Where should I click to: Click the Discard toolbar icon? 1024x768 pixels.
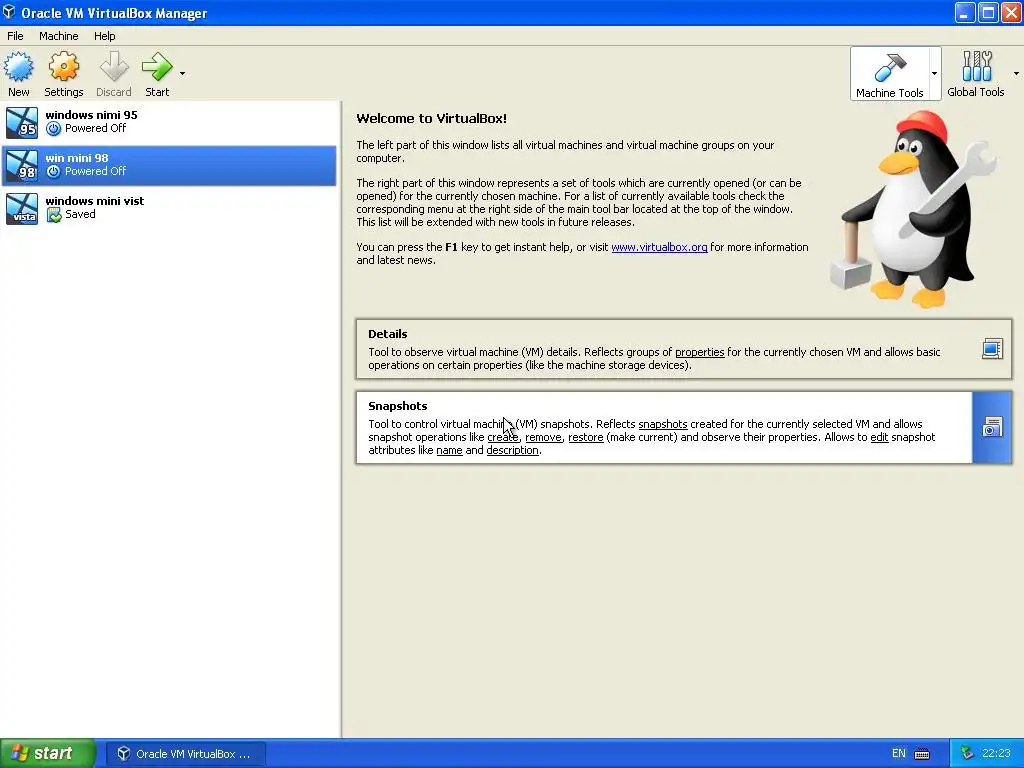114,67
